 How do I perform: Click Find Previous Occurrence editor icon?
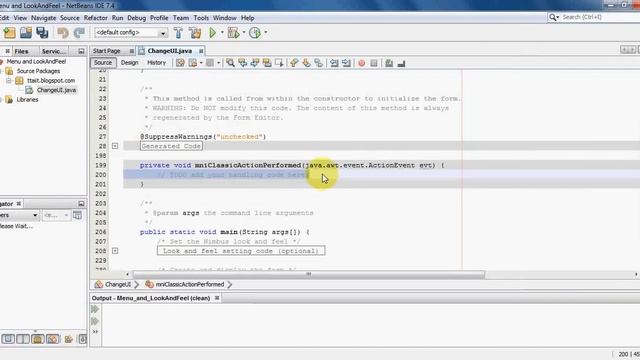pos(242,63)
